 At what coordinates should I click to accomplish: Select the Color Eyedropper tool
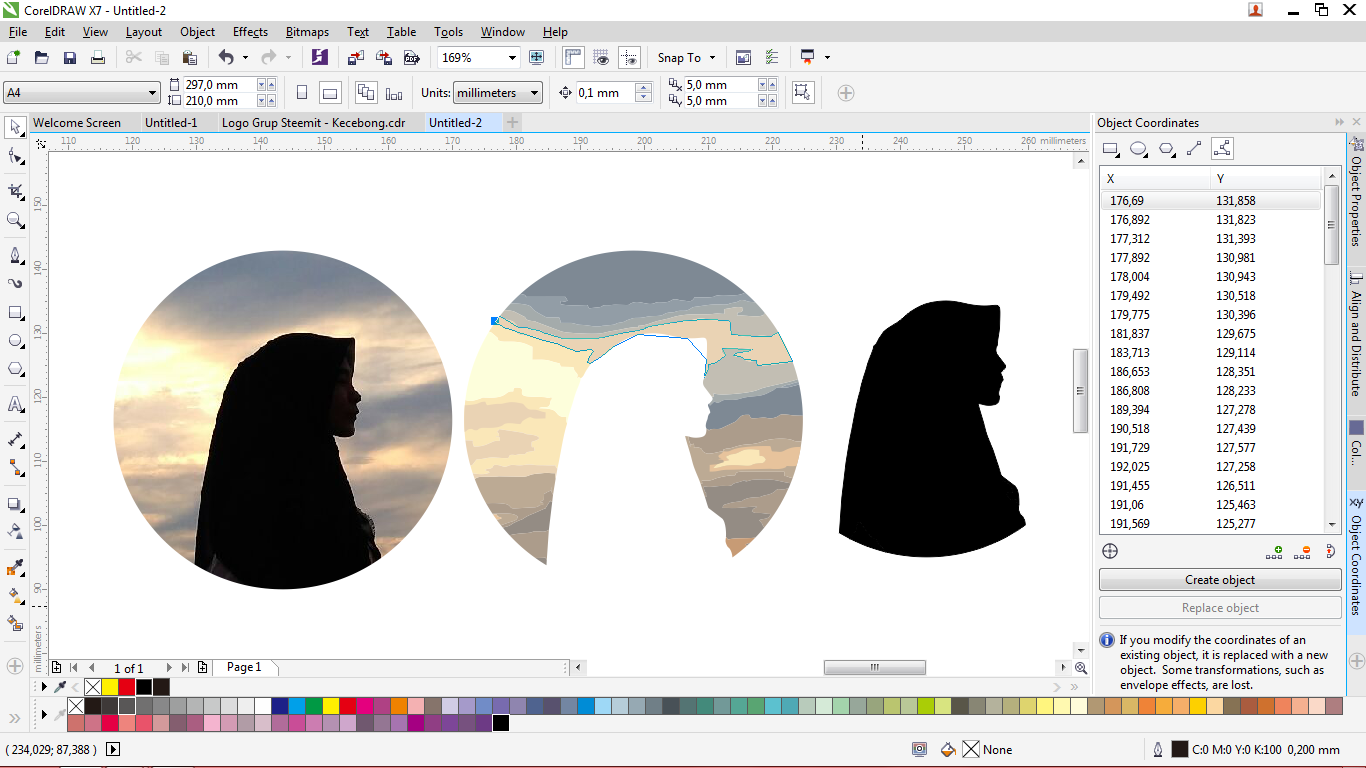(x=15, y=568)
